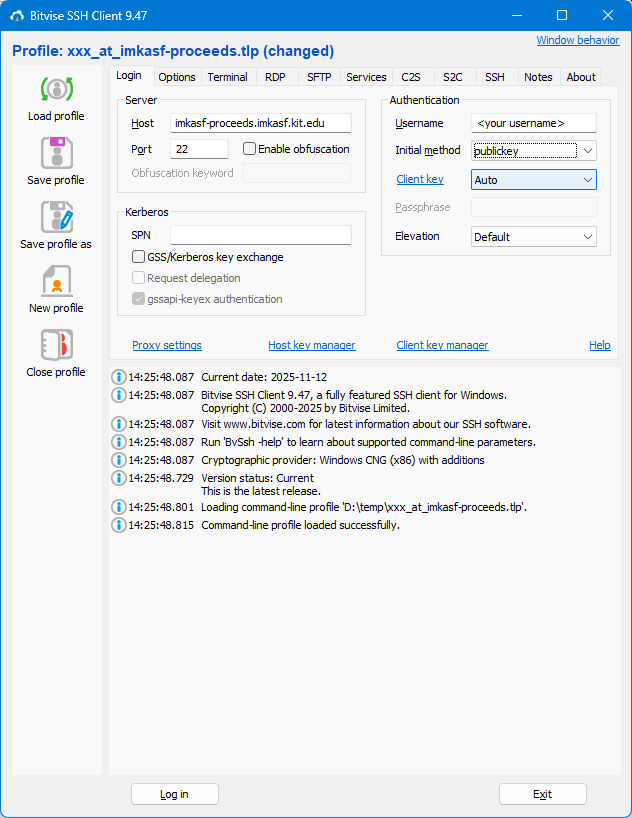Click the Load profile icon

point(56,89)
